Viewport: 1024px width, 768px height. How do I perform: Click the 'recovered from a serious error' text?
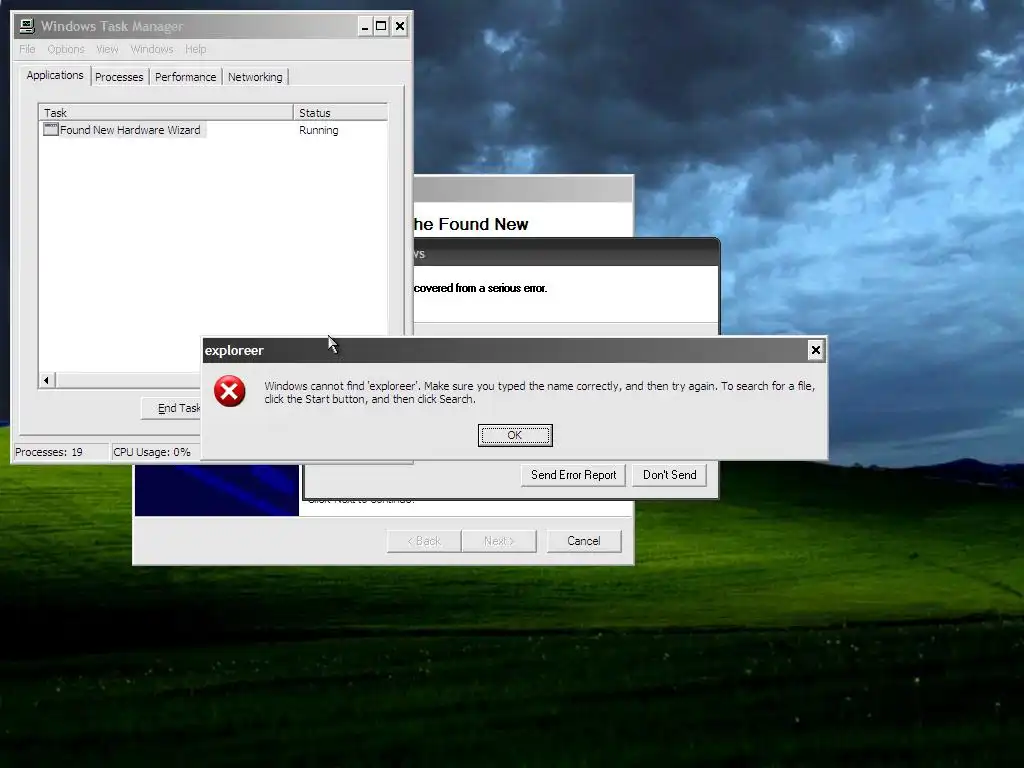481,288
